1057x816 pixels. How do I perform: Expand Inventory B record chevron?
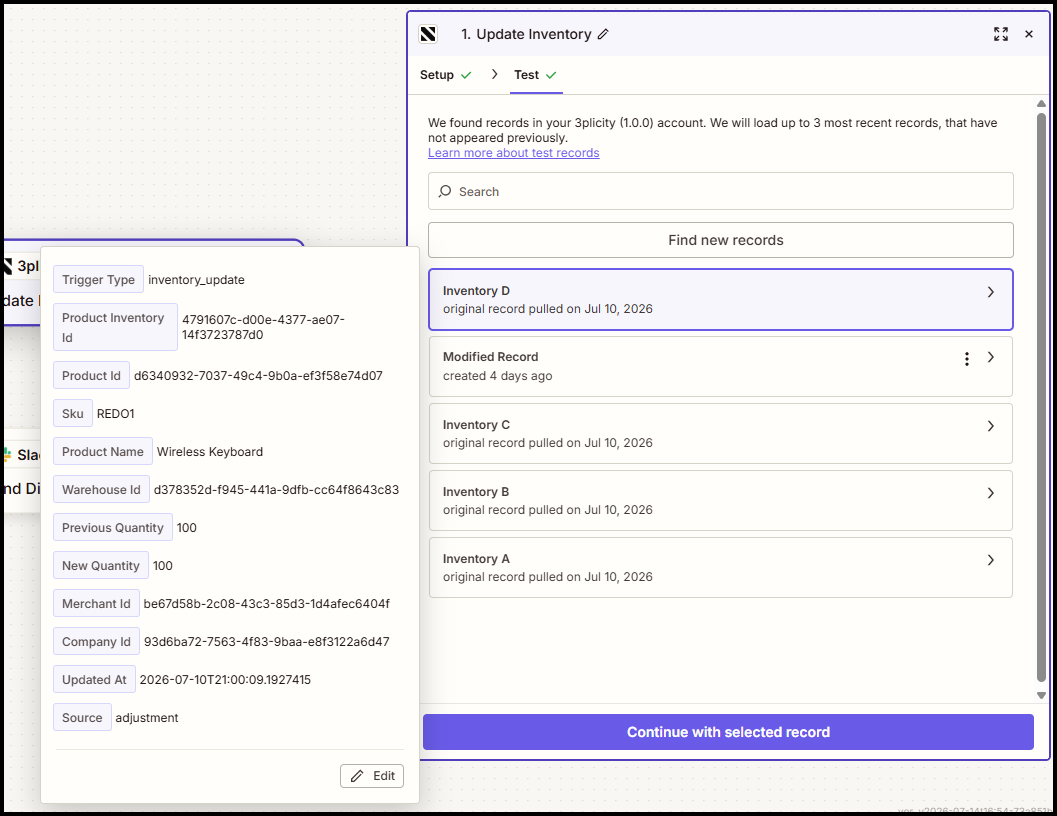[x=990, y=493]
